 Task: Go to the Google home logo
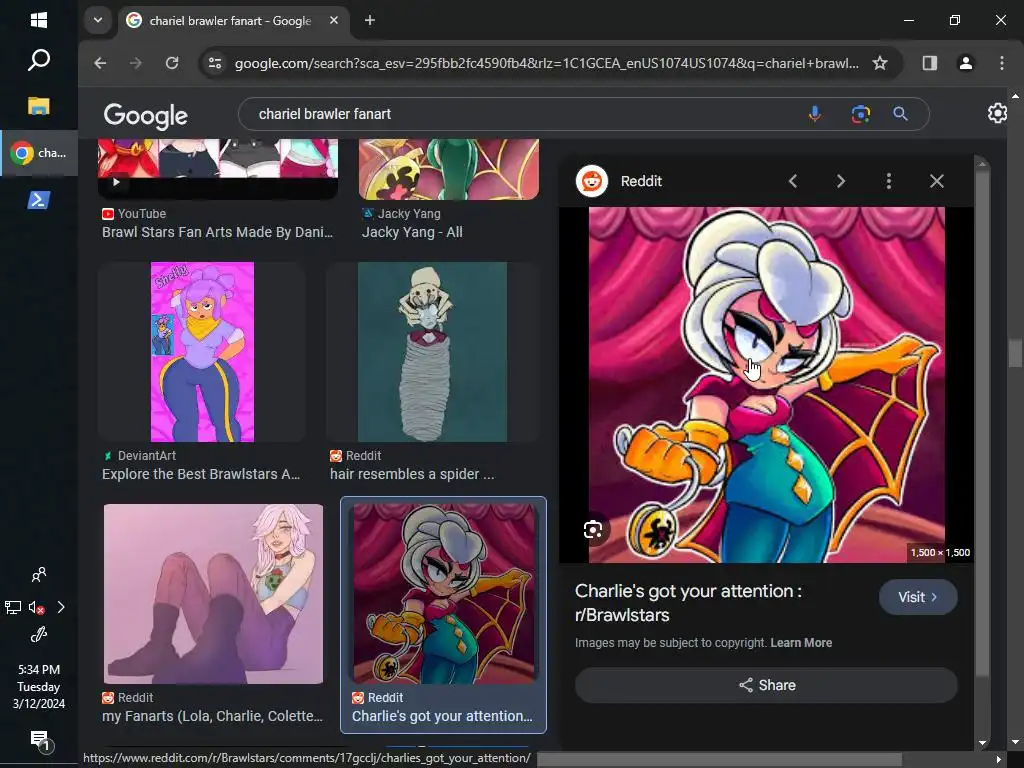(146, 116)
